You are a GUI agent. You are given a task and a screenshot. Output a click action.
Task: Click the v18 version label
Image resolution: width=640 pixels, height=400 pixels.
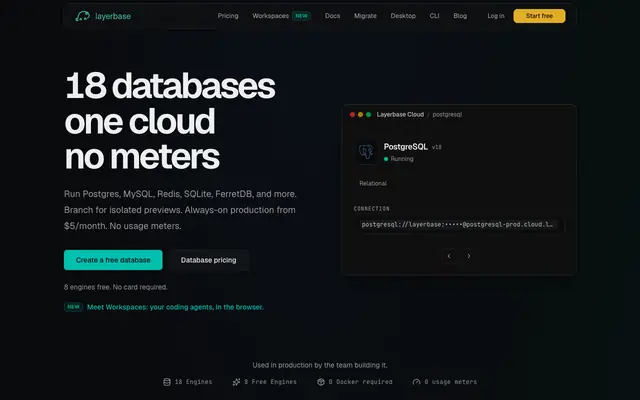(437, 147)
